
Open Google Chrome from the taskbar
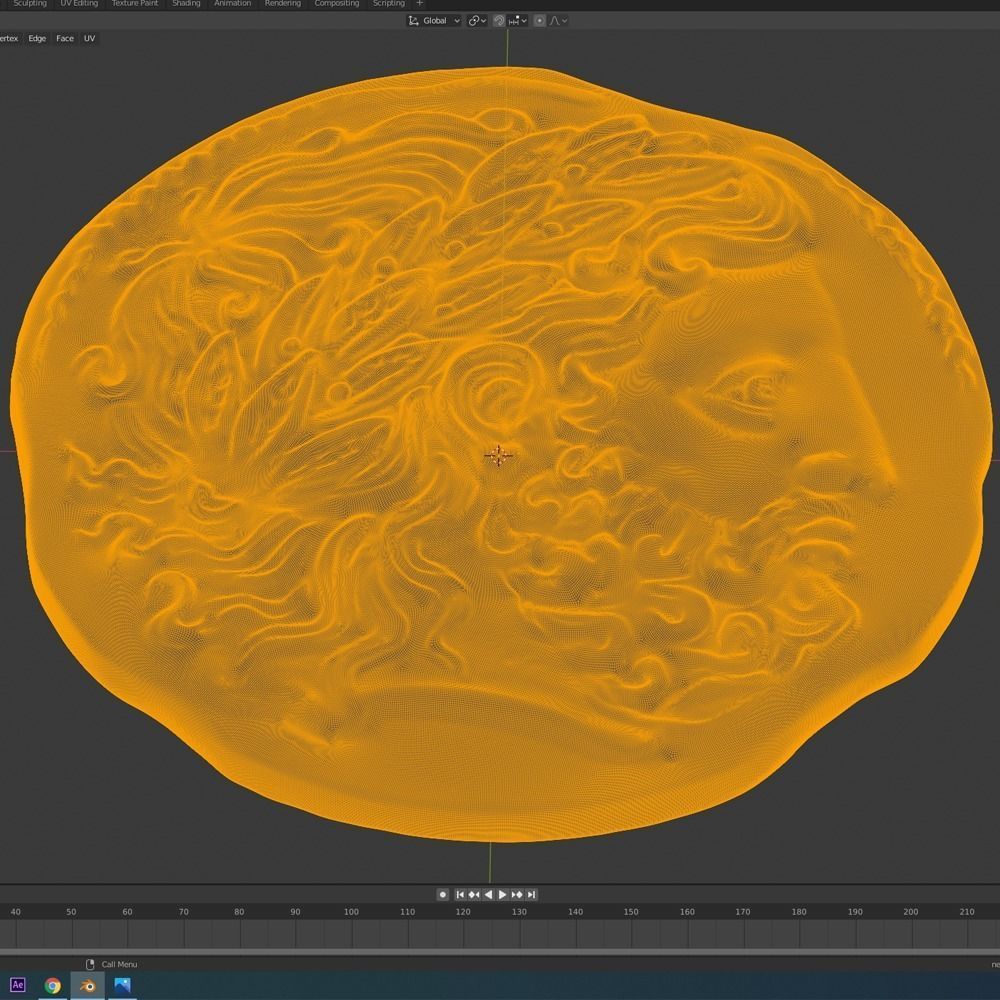coord(52,985)
